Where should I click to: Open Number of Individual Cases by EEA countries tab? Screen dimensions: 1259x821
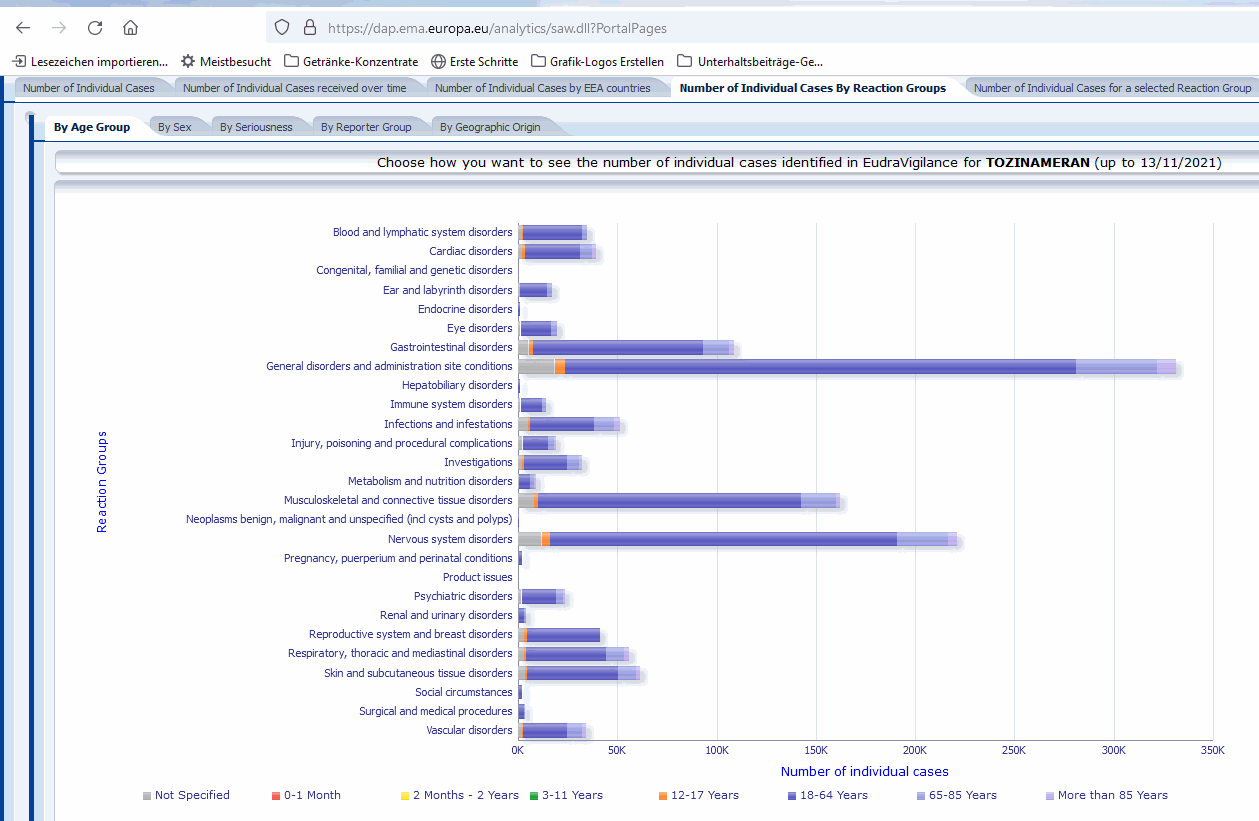(x=542, y=88)
